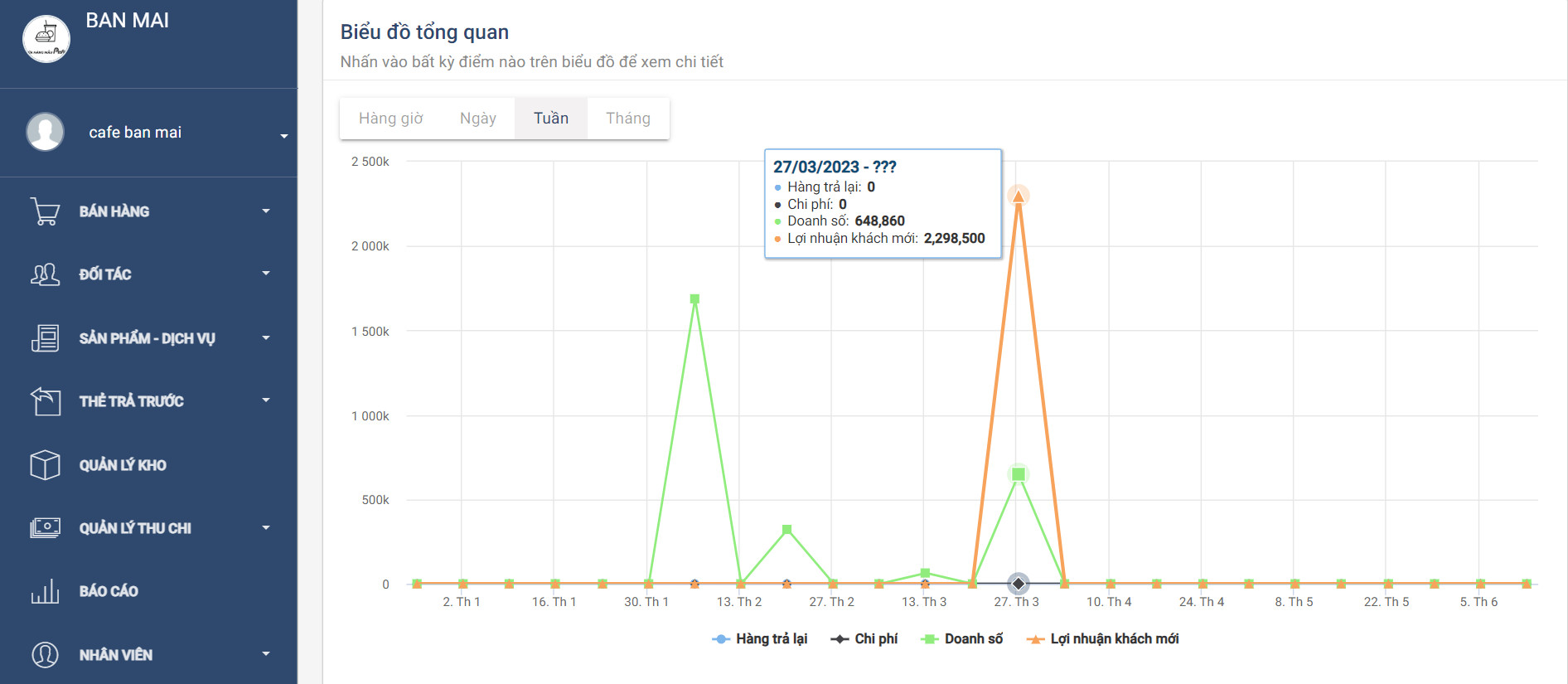Open Quản lý kho box icon
This screenshot has height=684, width=1568.
(45, 465)
